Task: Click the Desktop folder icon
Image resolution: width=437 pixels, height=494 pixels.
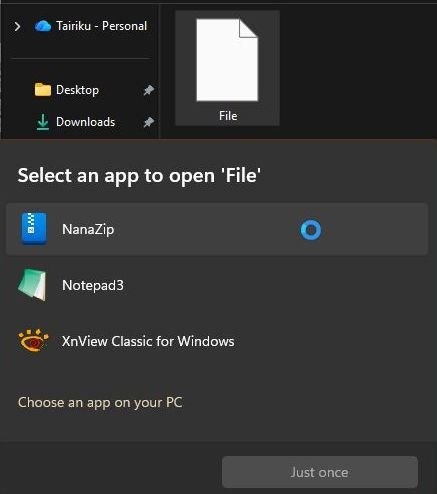Action: (x=43, y=90)
